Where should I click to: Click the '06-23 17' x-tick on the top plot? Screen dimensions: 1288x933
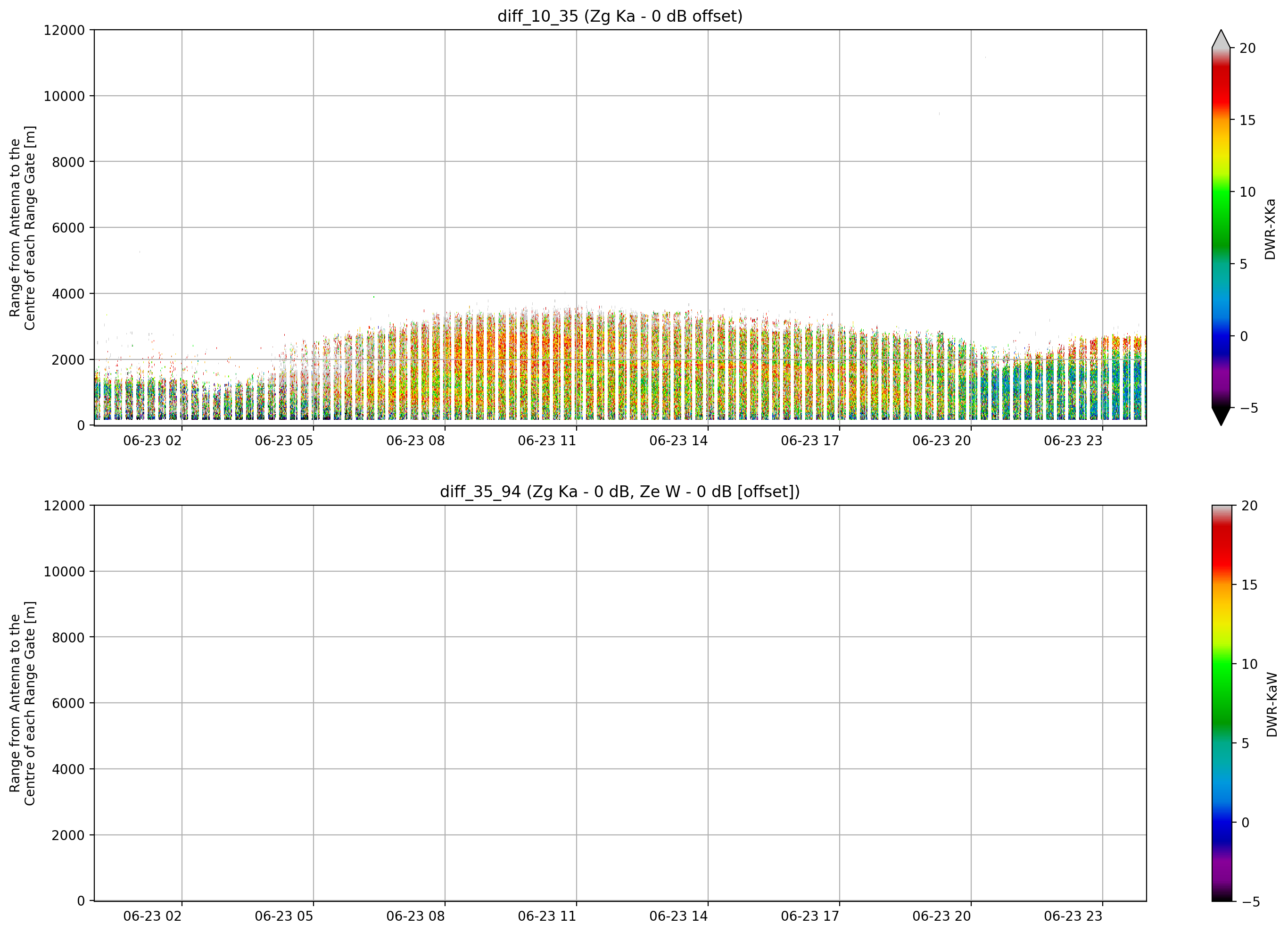[810, 441]
